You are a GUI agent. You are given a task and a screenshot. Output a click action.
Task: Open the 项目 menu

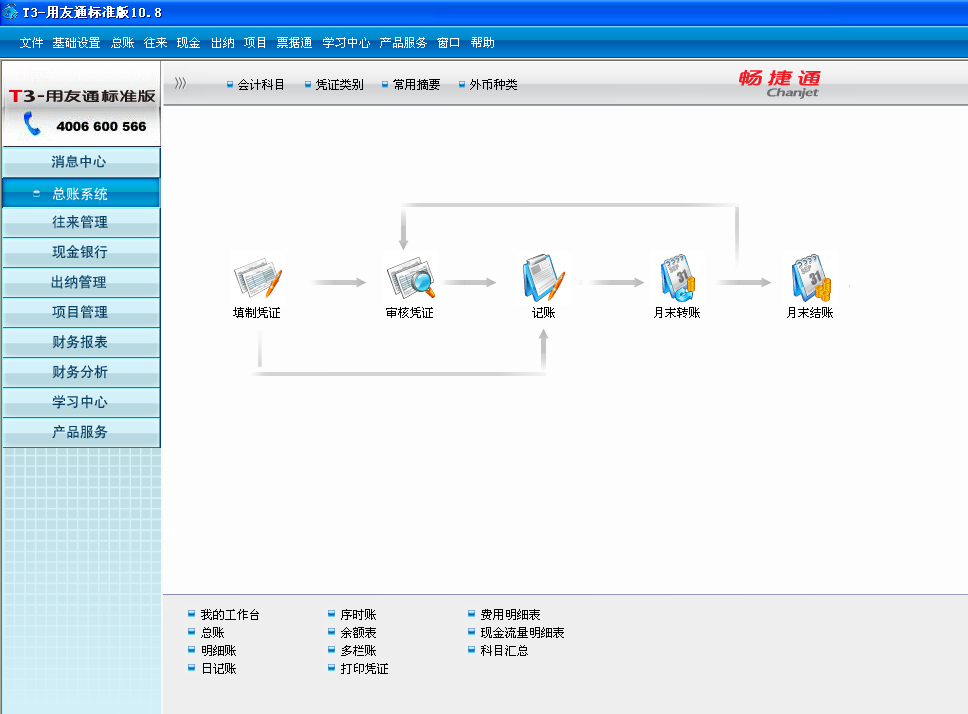[x=255, y=43]
